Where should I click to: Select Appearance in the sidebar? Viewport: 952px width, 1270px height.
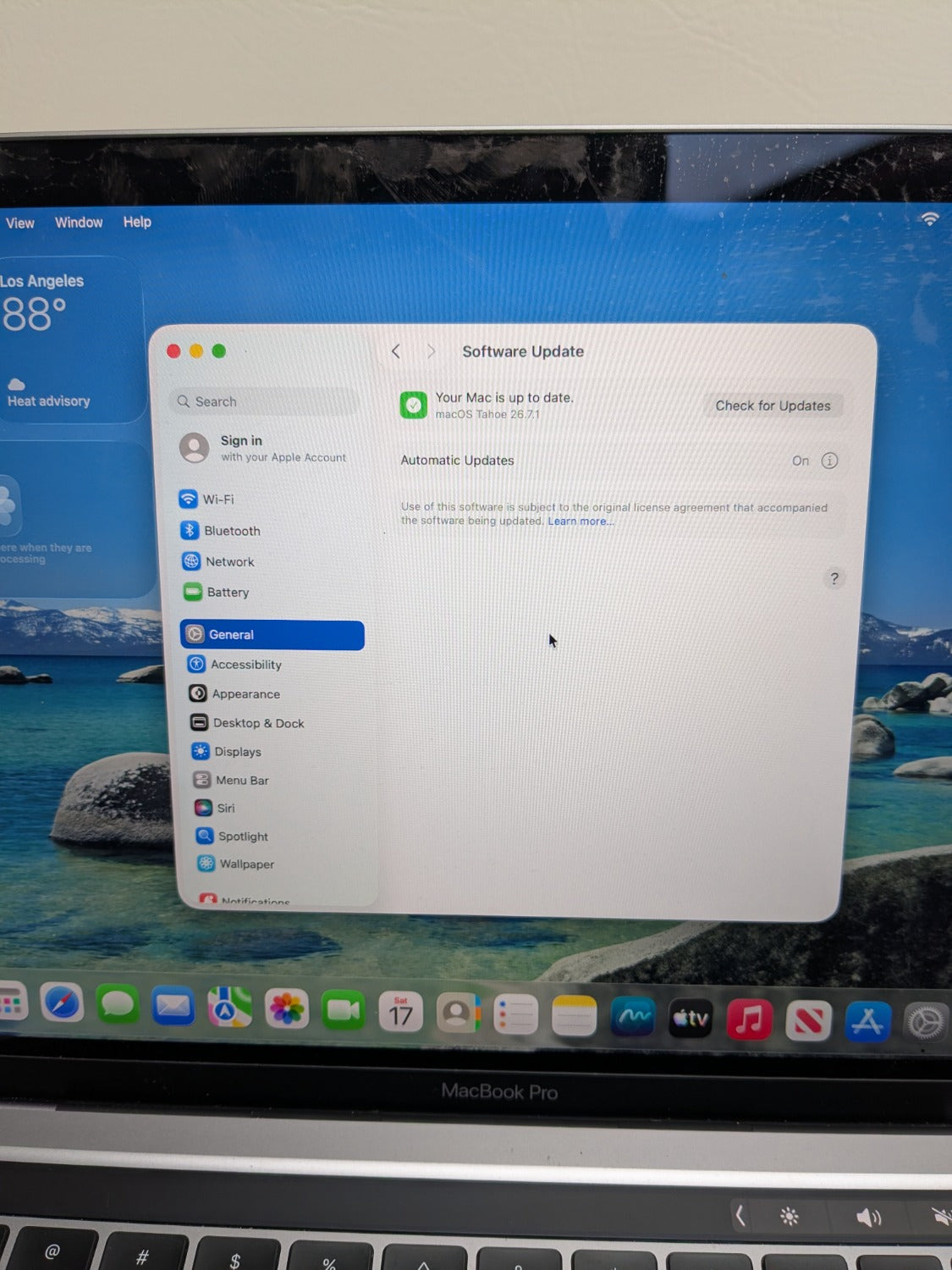tap(235, 694)
